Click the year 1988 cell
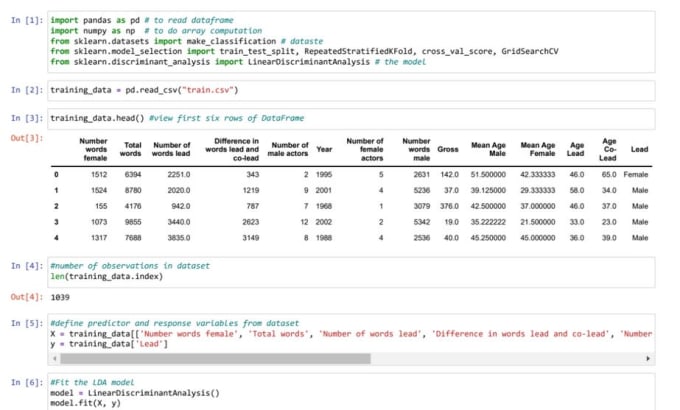 pyautogui.click(x=324, y=238)
